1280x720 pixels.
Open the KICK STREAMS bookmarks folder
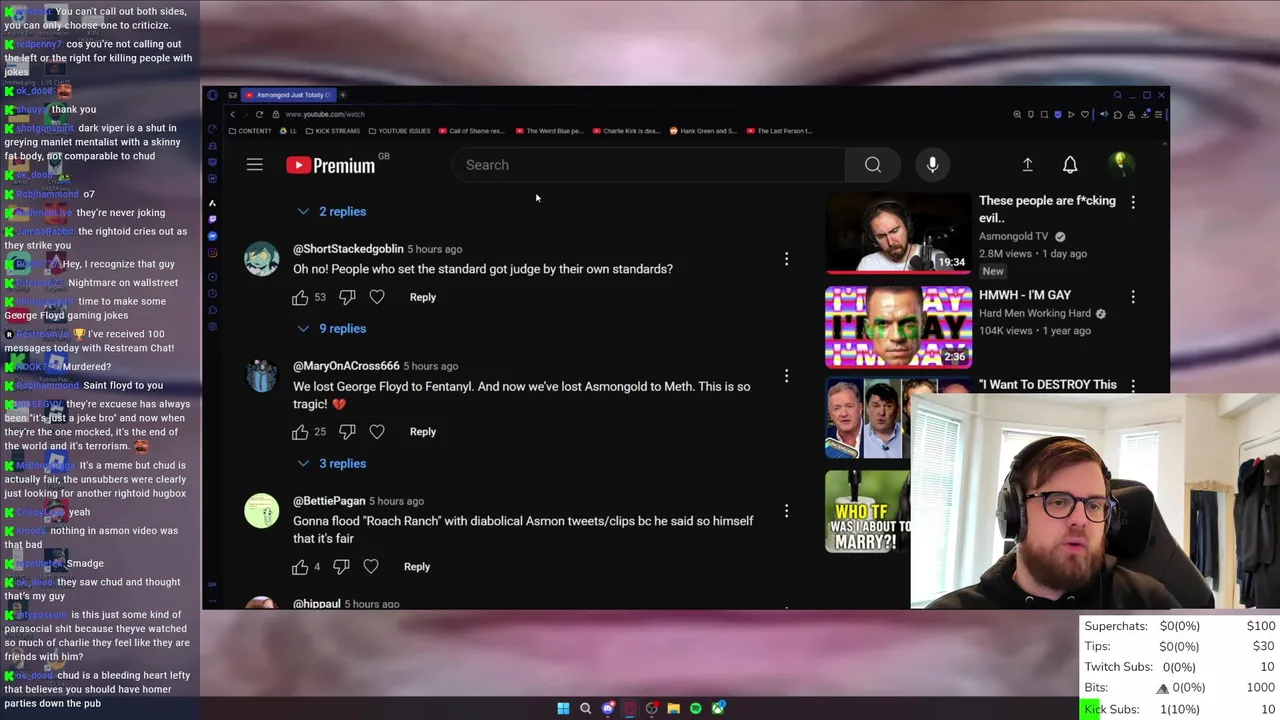(332, 131)
